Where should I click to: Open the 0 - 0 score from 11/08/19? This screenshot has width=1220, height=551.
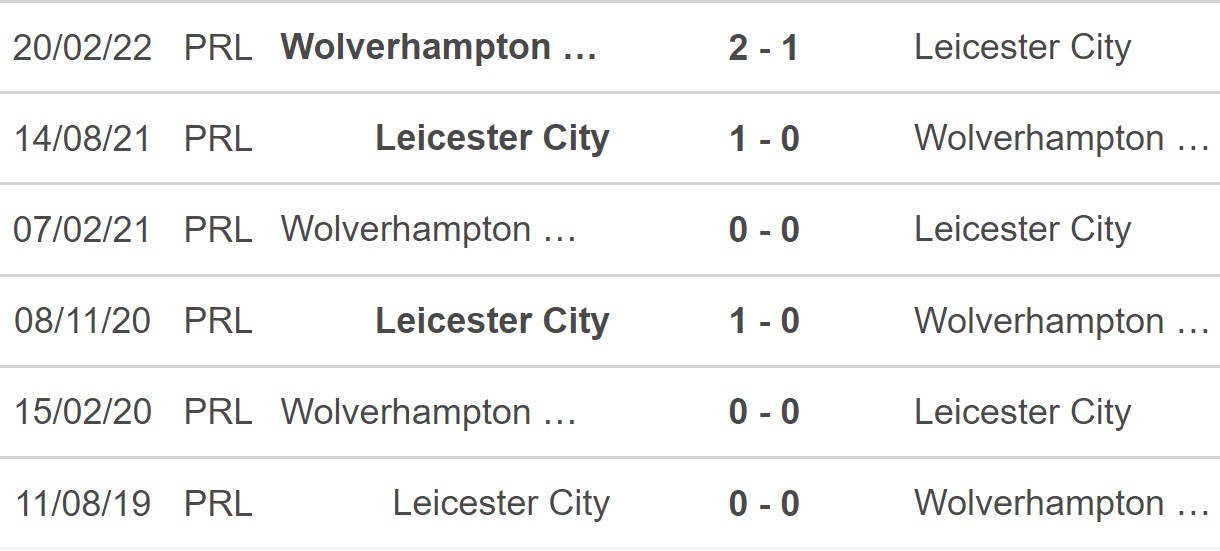tap(764, 503)
